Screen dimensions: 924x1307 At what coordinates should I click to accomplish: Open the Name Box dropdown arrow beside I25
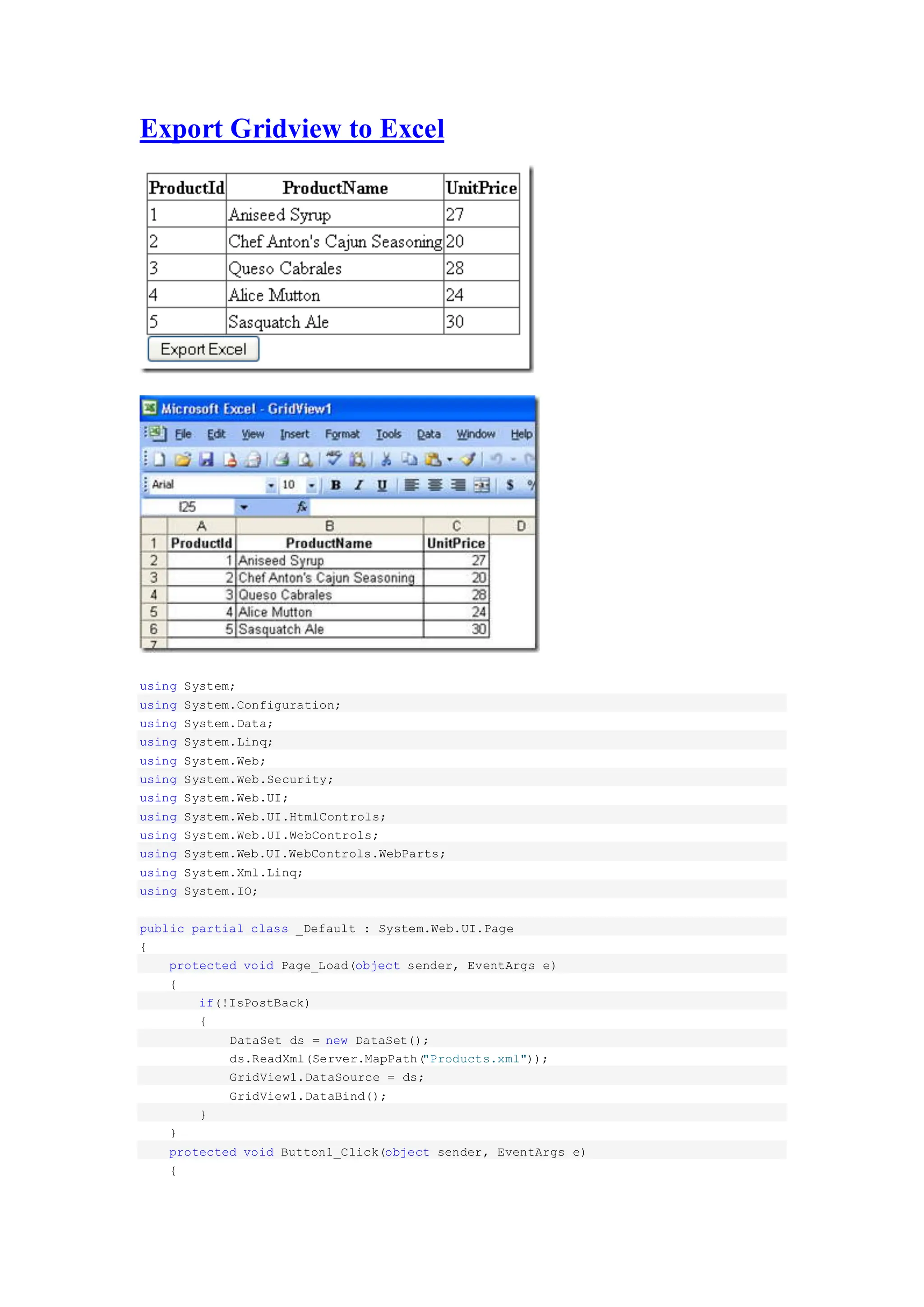[x=244, y=507]
